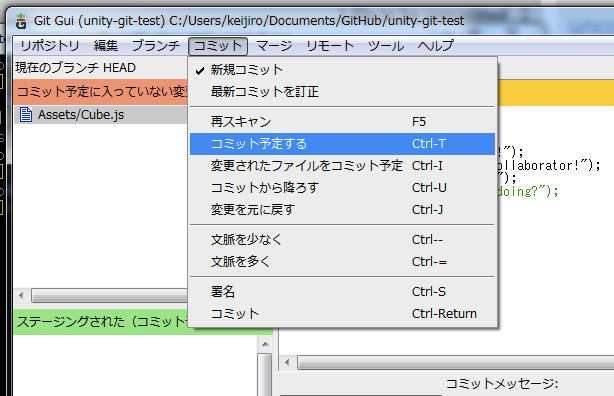Click 再スキャン menu entry
The image size is (614, 396).
coord(343,122)
